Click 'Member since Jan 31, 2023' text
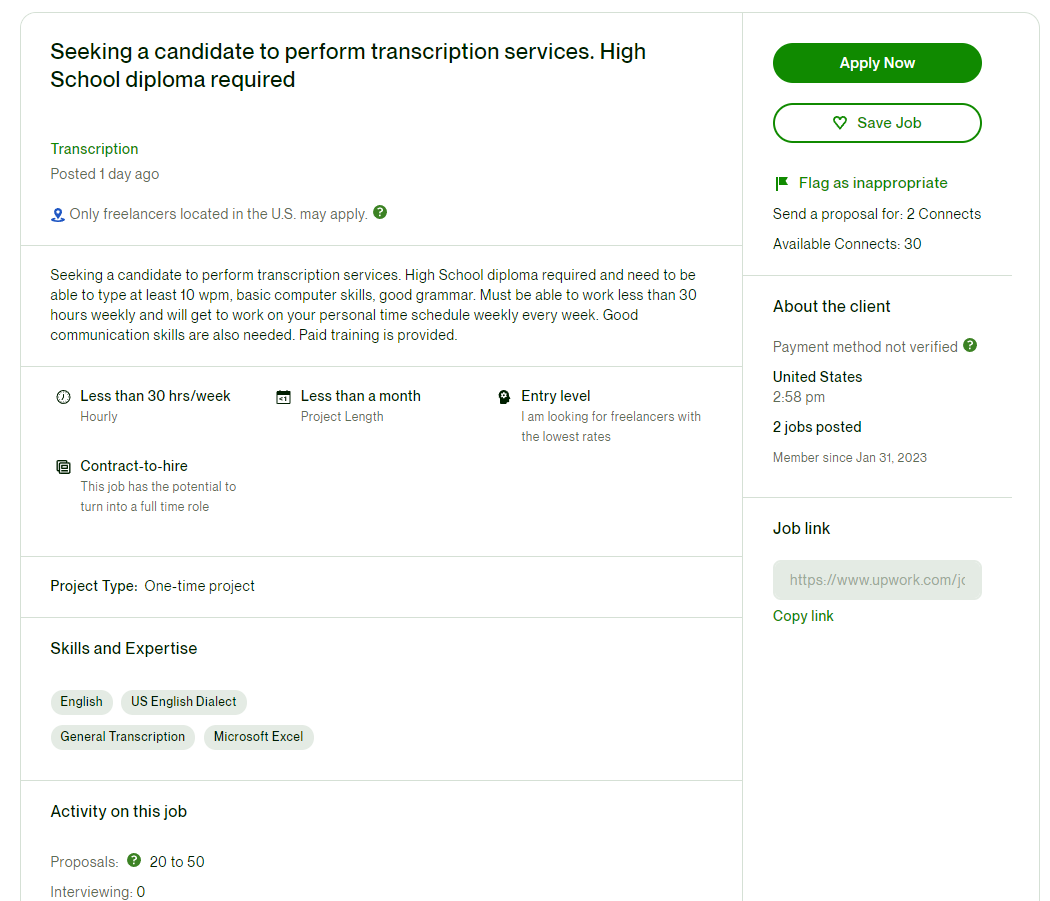The image size is (1050, 901). [850, 458]
